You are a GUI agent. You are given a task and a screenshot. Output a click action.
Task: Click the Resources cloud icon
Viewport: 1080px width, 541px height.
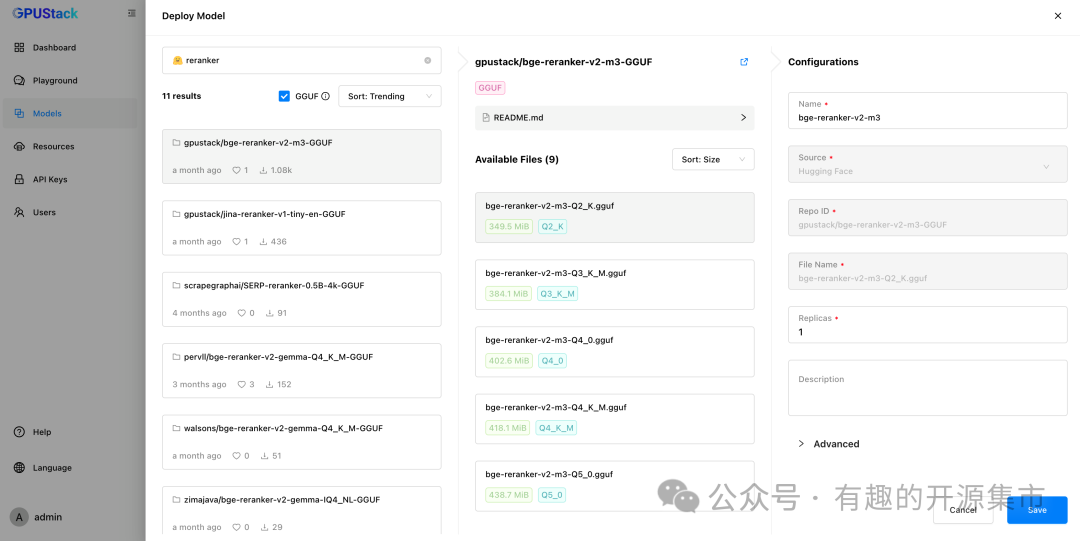coord(19,146)
